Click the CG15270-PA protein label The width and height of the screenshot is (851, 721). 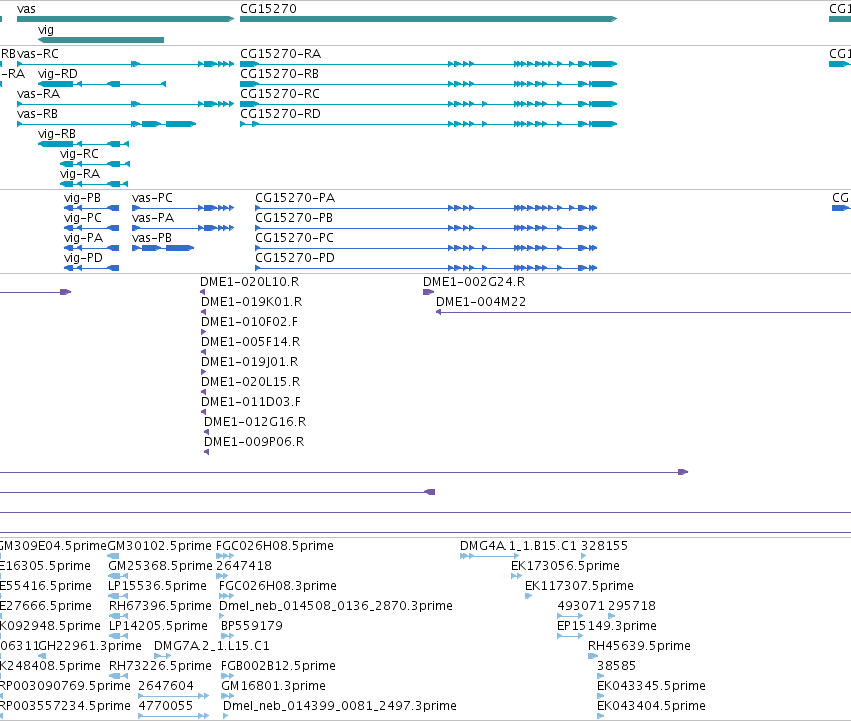[x=295, y=198]
